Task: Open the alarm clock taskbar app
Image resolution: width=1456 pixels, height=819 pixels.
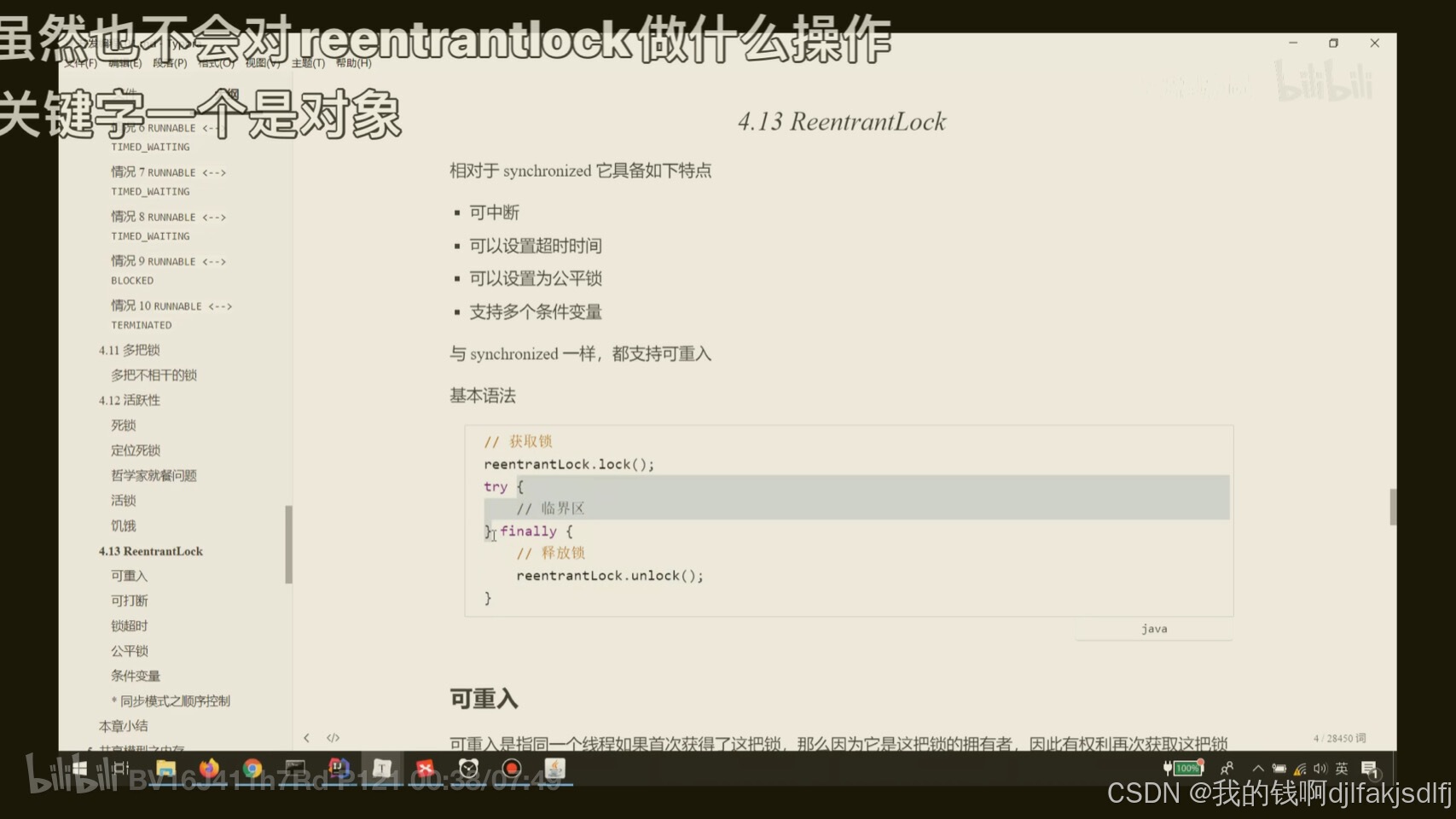Action: click(468, 769)
